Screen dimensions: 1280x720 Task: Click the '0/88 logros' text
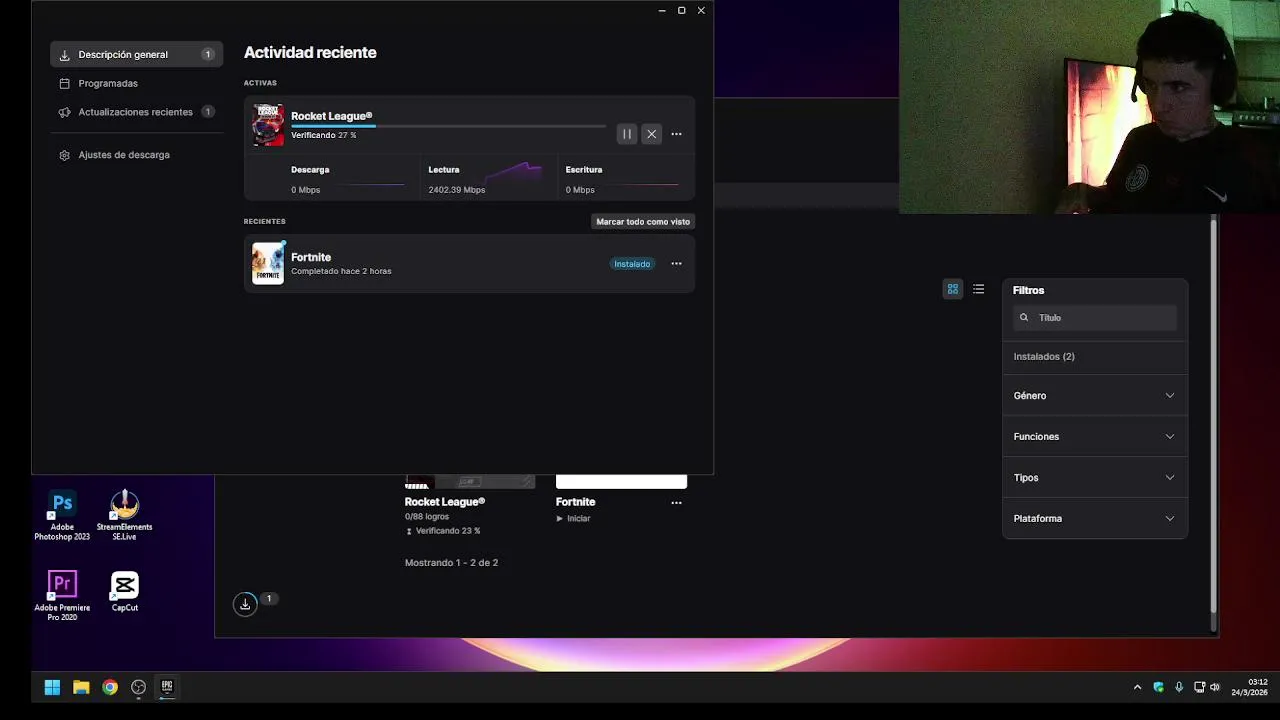(427, 517)
